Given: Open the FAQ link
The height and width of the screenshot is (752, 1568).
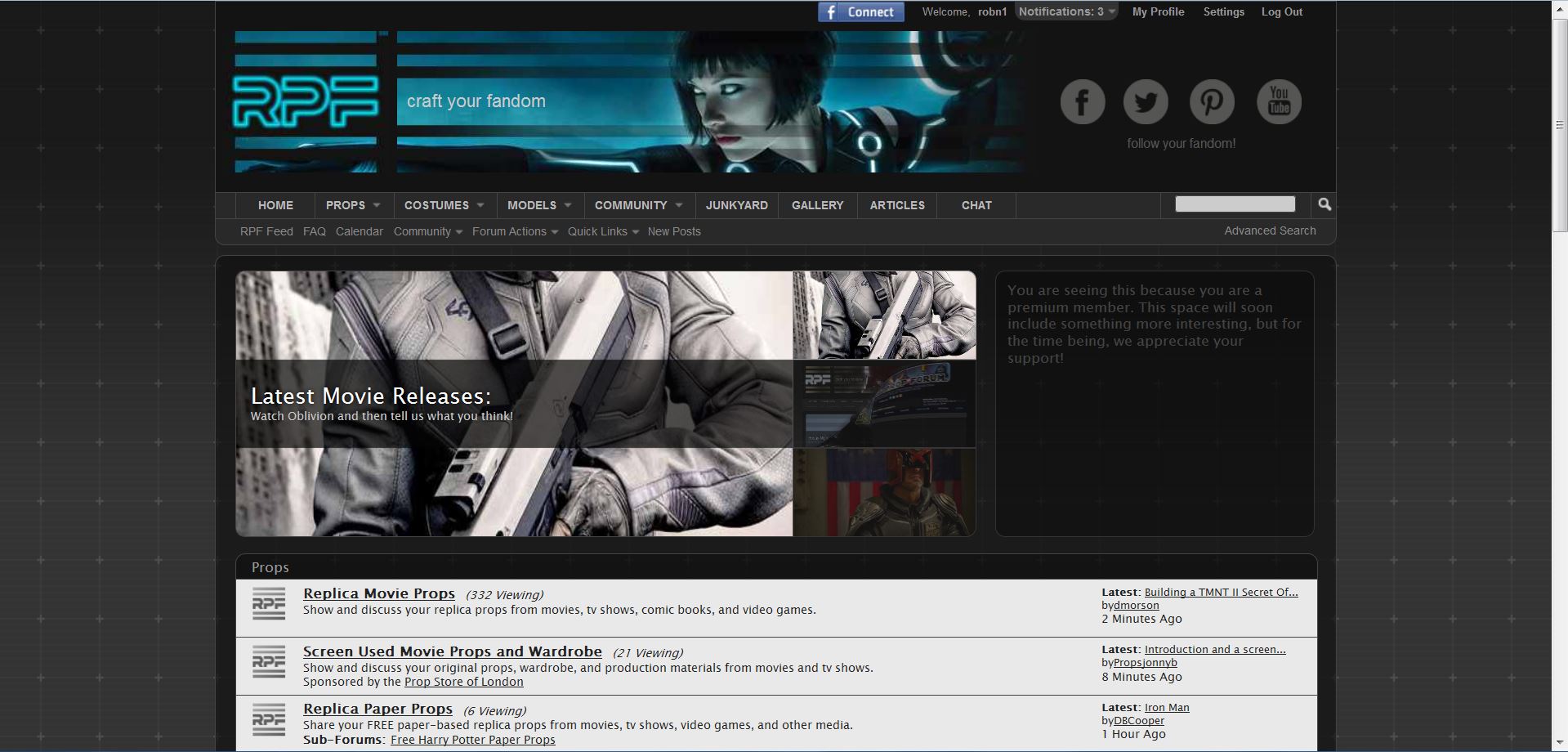Looking at the screenshot, I should (x=315, y=231).
